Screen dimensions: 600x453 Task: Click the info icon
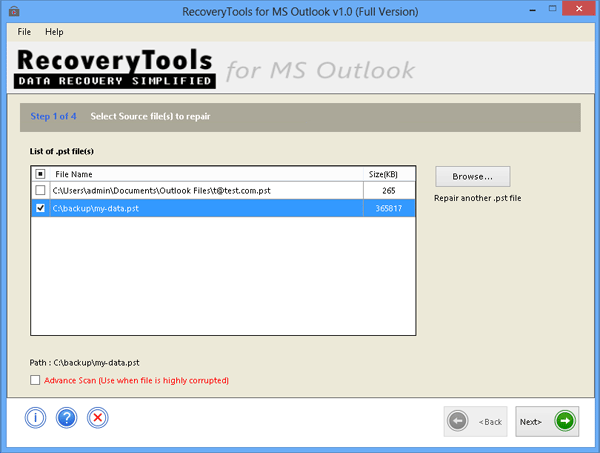tap(36, 417)
